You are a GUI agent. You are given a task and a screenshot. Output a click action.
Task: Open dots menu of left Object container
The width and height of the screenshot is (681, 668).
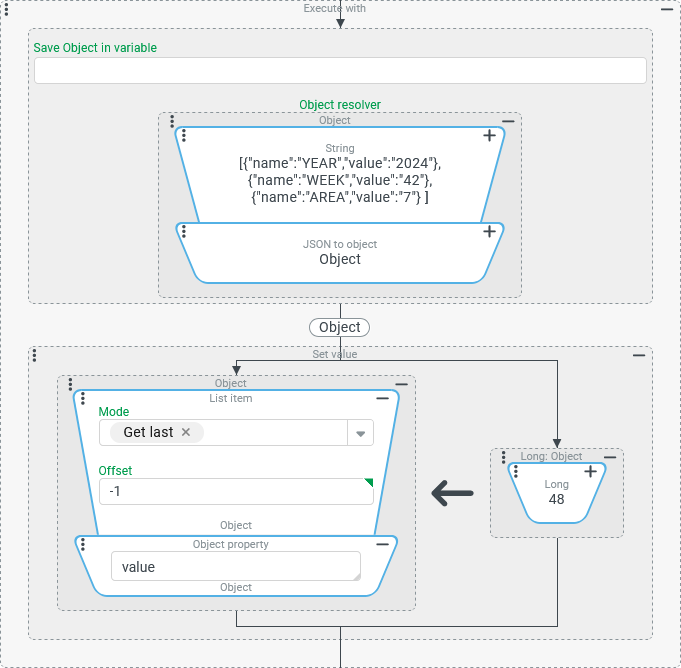click(70, 384)
